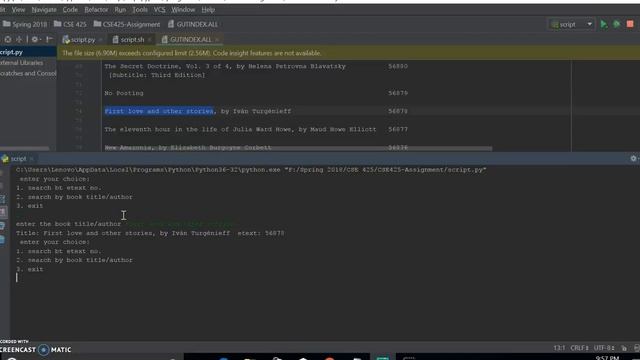
Task: Open the Navigate menu
Action: 44,9
